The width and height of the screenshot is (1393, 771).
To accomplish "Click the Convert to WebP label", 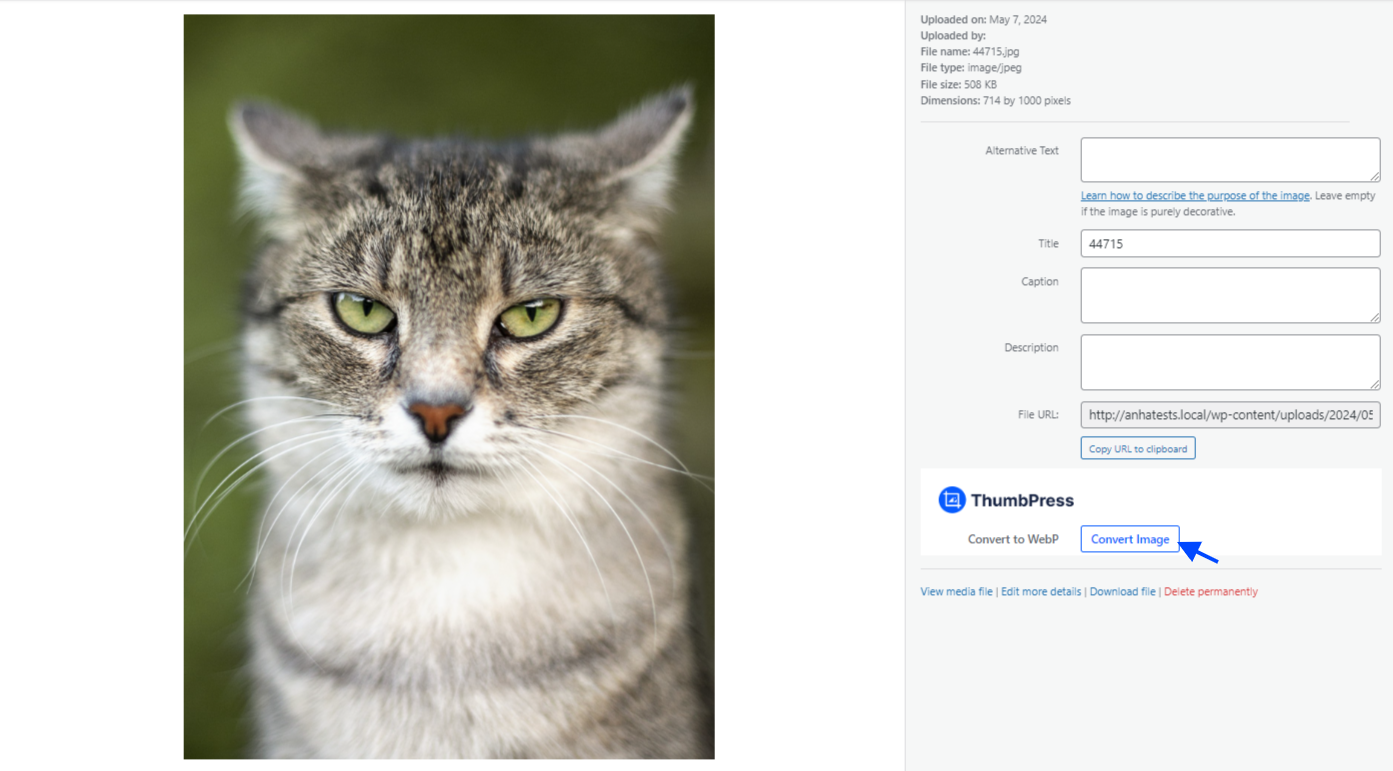I will 1013,539.
